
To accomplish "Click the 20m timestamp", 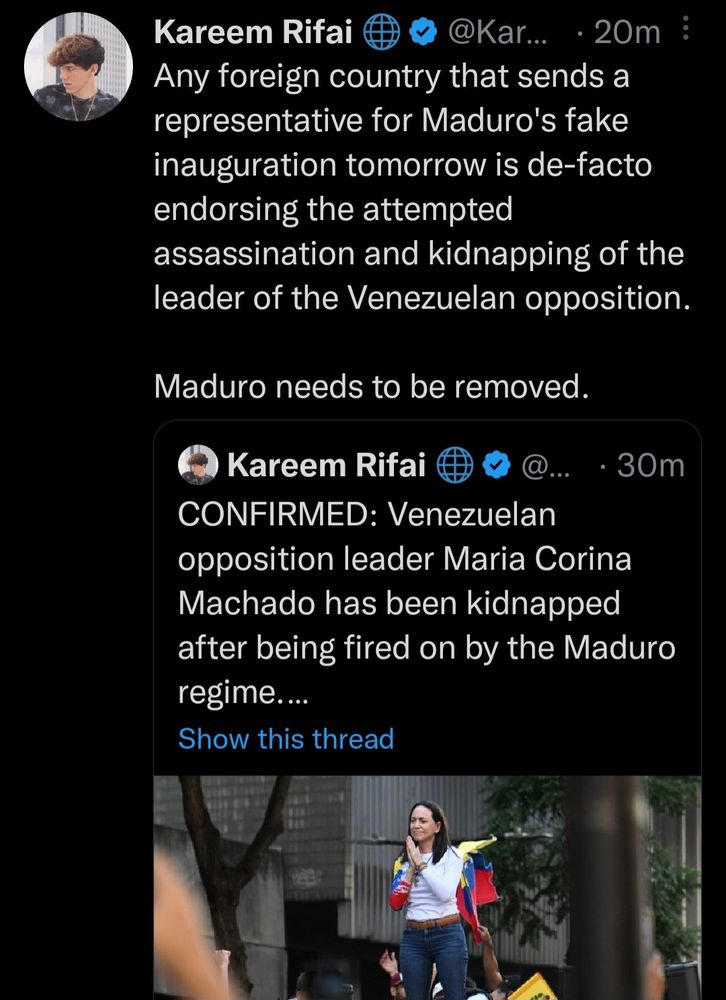I will 626,33.
